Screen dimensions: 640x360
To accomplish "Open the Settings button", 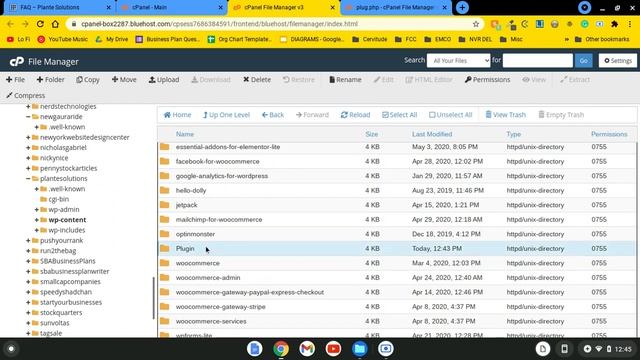I will (x=618, y=60).
